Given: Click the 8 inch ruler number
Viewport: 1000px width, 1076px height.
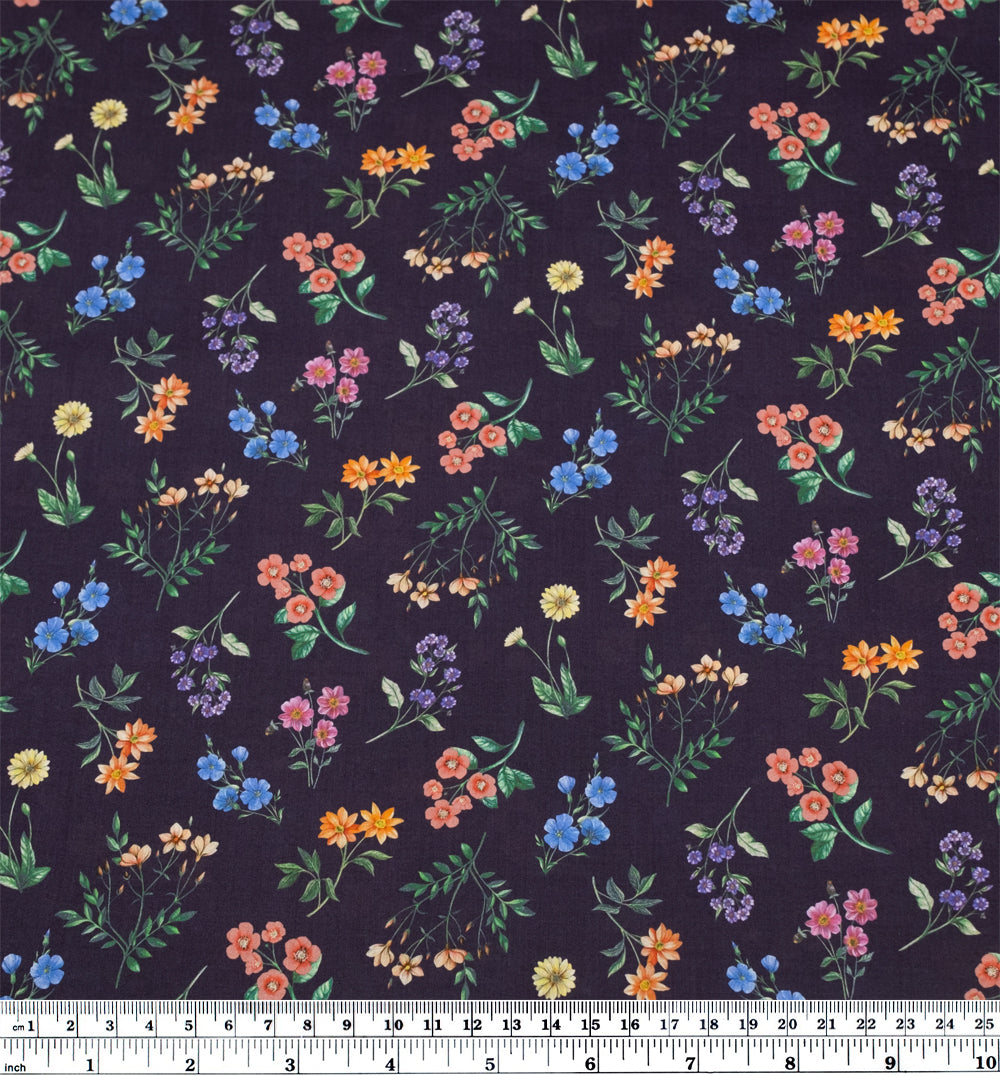Looking at the screenshot, I should [789, 1062].
